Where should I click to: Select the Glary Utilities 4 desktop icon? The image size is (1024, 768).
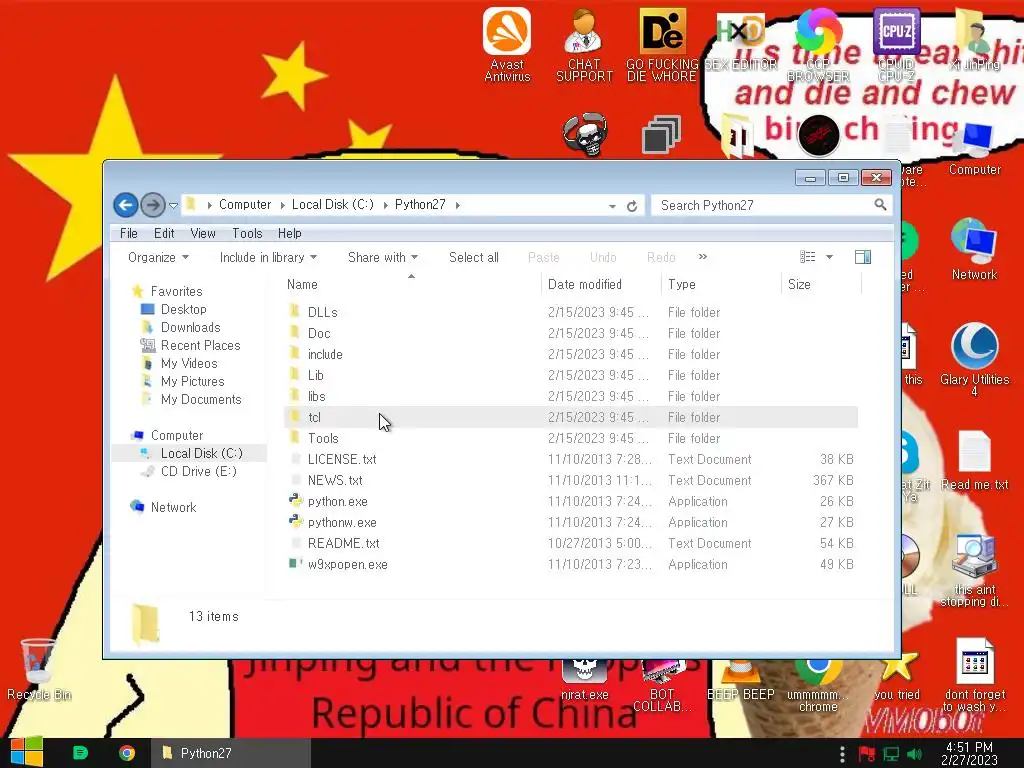tap(974, 358)
